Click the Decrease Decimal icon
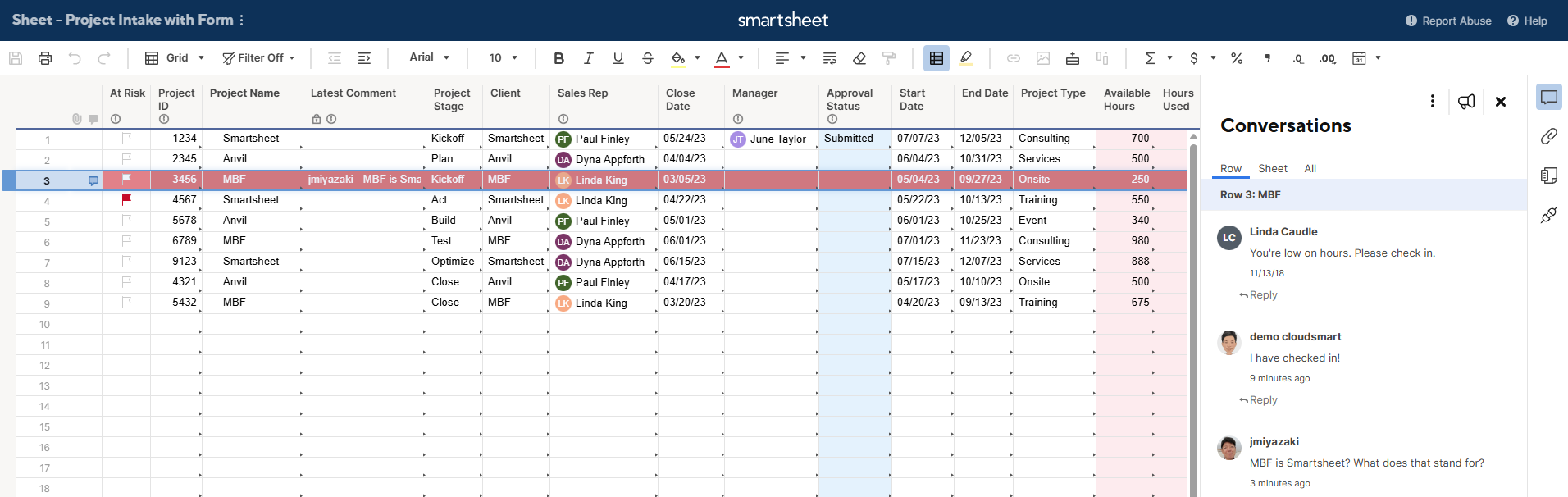This screenshot has height=497, width=1568. pos(1298,58)
